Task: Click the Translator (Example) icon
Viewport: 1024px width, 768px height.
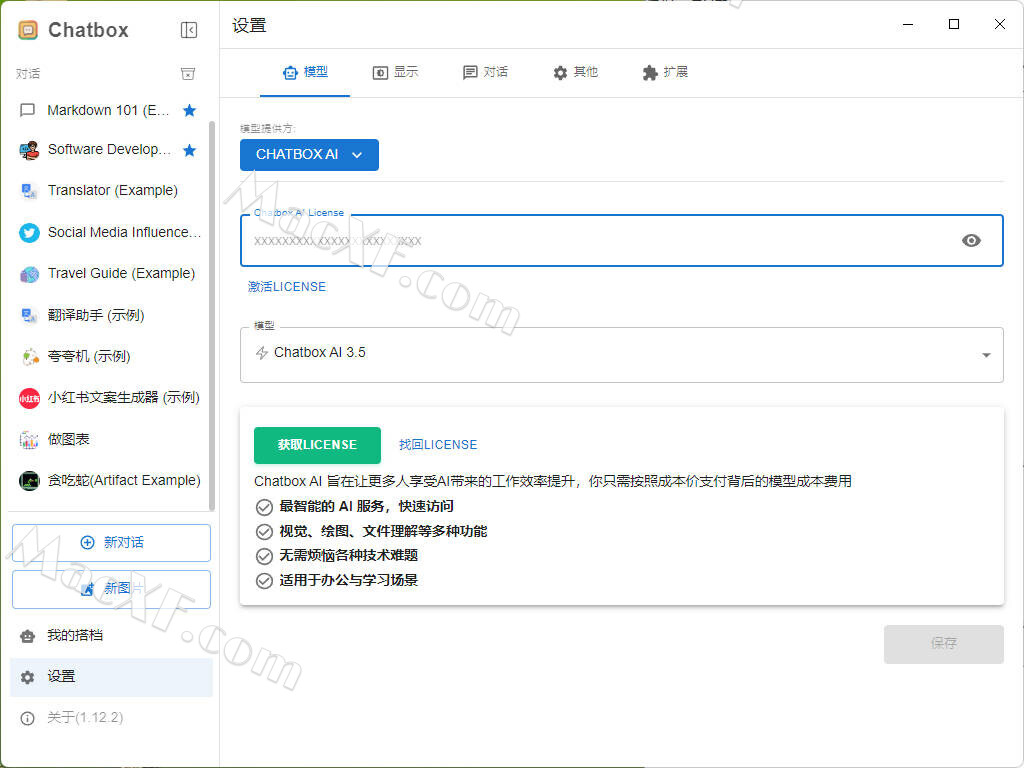Action: click(x=29, y=191)
